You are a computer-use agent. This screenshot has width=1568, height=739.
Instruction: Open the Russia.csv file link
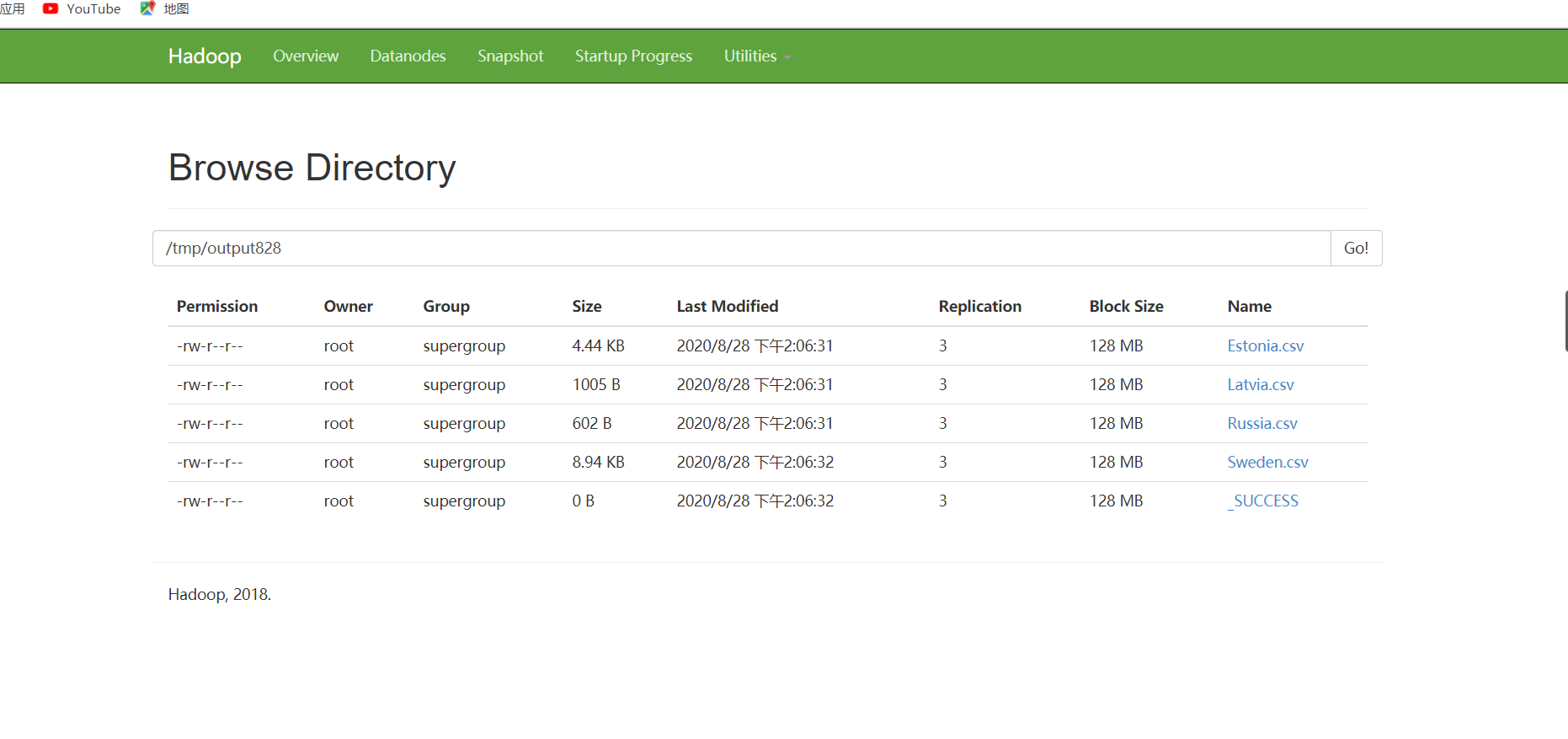coord(1261,423)
